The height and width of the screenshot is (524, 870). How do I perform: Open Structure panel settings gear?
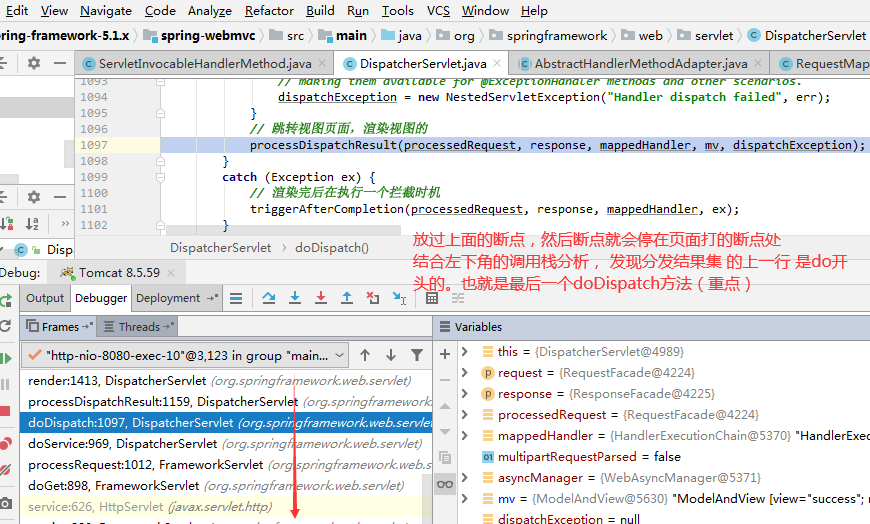[34, 197]
